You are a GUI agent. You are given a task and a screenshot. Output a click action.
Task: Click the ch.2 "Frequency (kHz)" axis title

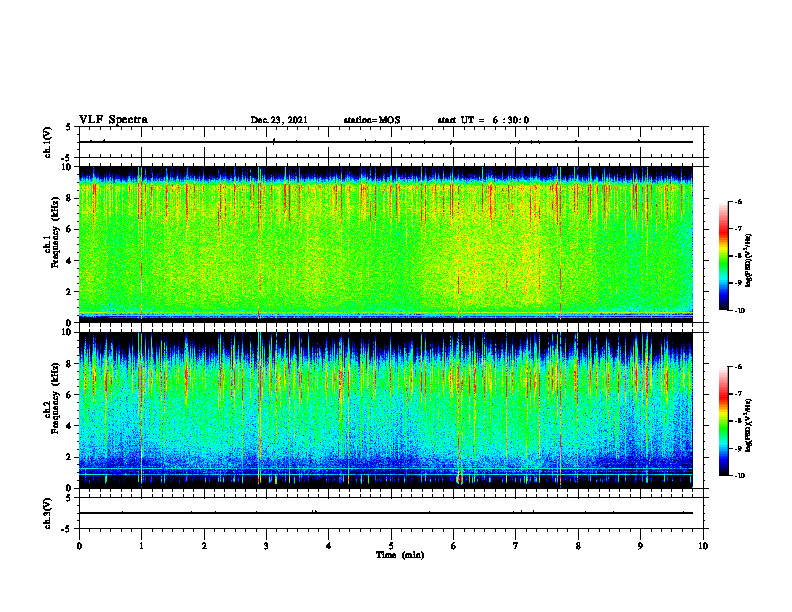click(55, 398)
